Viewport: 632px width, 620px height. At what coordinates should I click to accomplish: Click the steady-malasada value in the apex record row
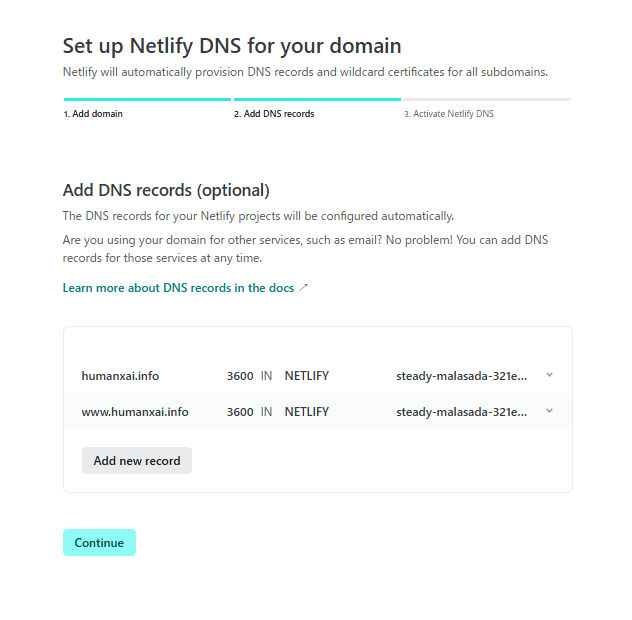point(461,376)
